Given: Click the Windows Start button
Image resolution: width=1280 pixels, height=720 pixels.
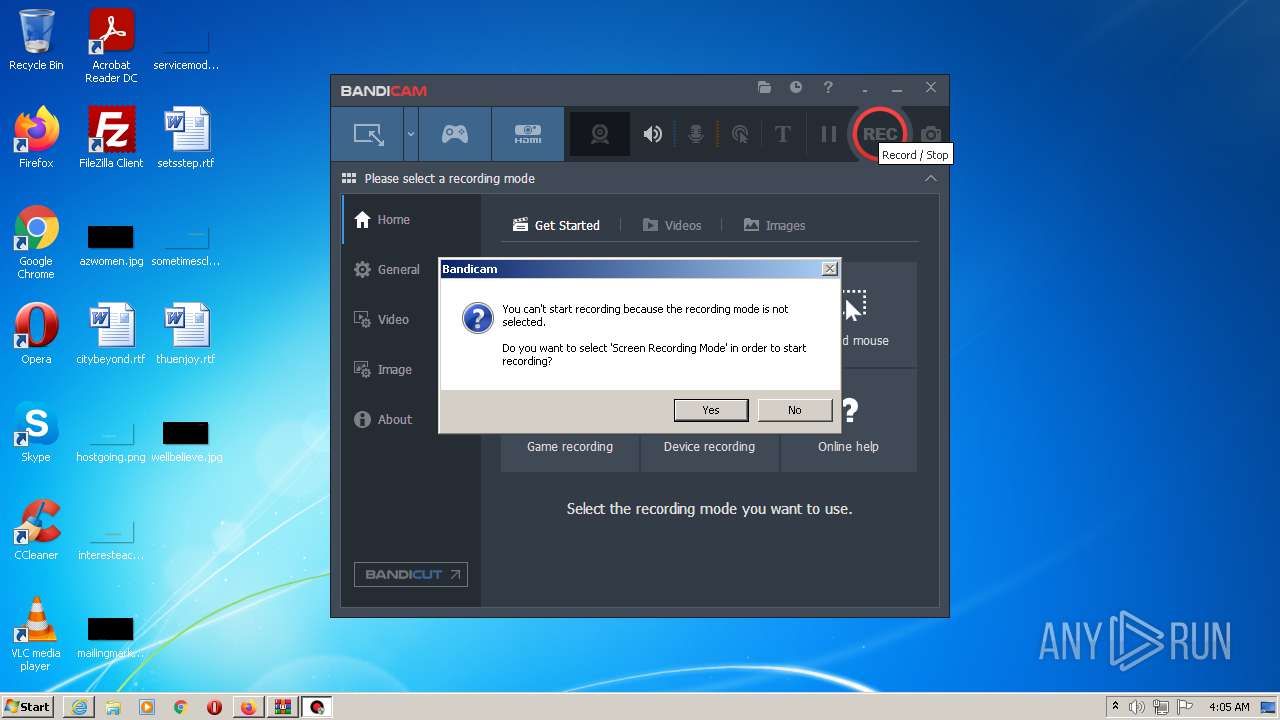Looking at the screenshot, I should pos(27,707).
